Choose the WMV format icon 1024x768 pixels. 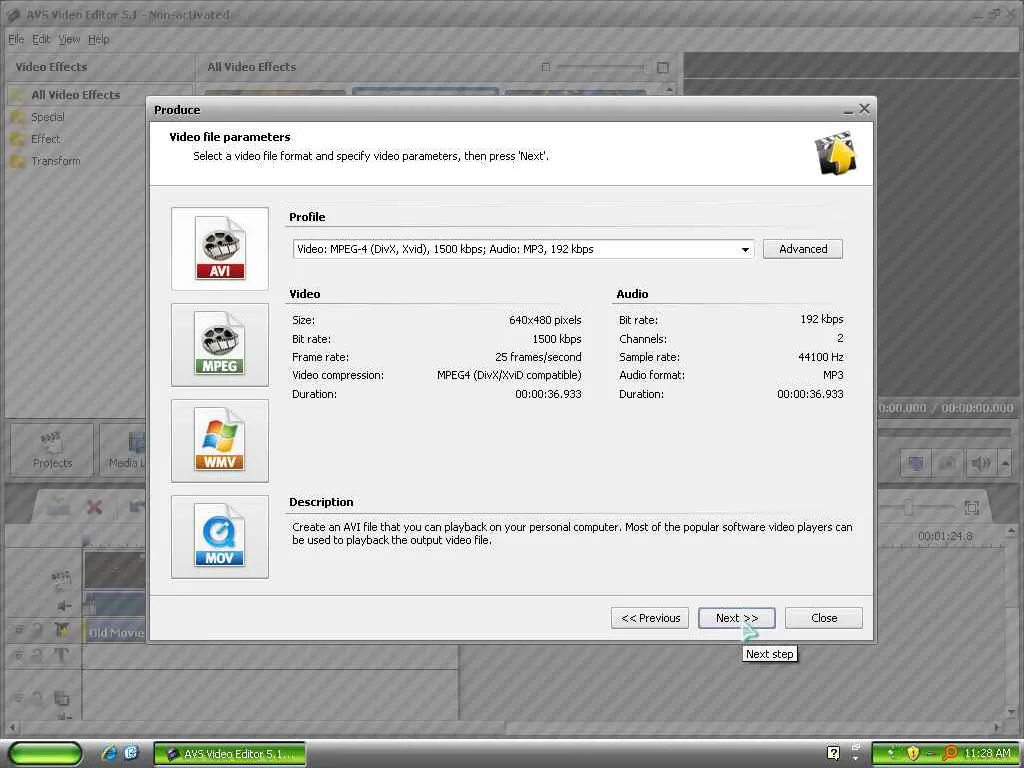pos(220,441)
